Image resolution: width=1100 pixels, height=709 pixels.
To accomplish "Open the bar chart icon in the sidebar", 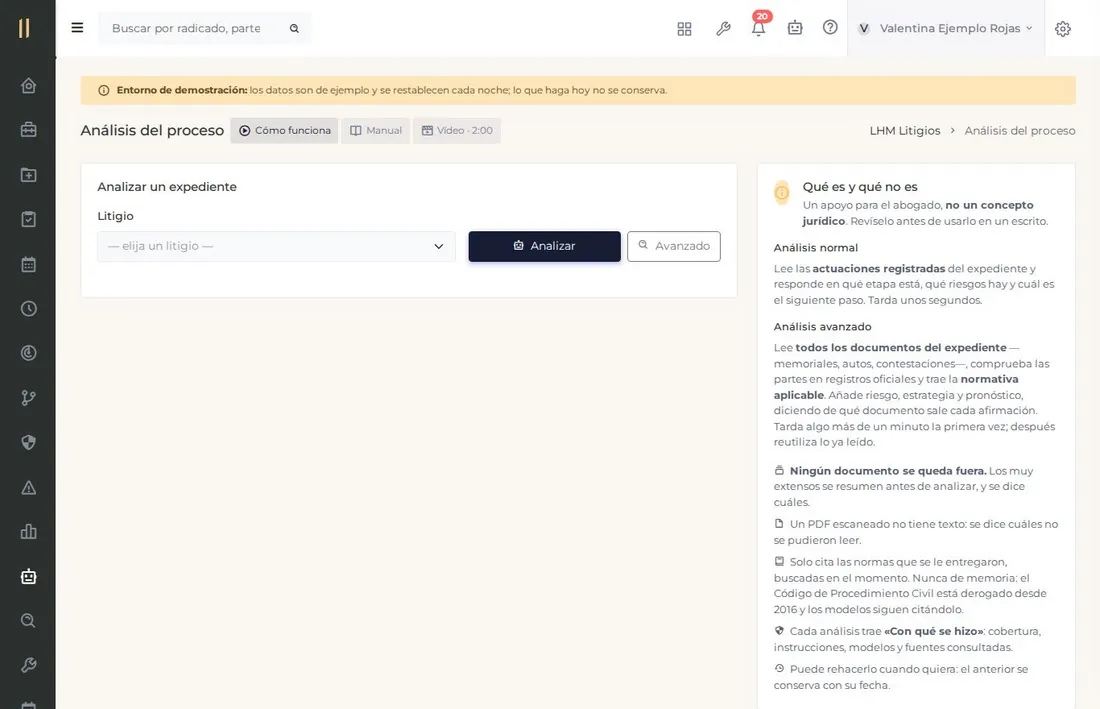I will [28, 532].
